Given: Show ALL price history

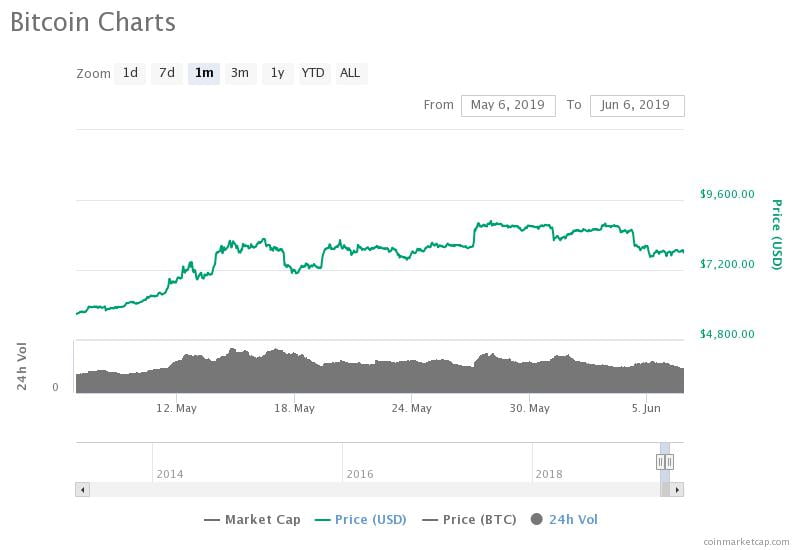Looking at the screenshot, I should tap(350, 73).
